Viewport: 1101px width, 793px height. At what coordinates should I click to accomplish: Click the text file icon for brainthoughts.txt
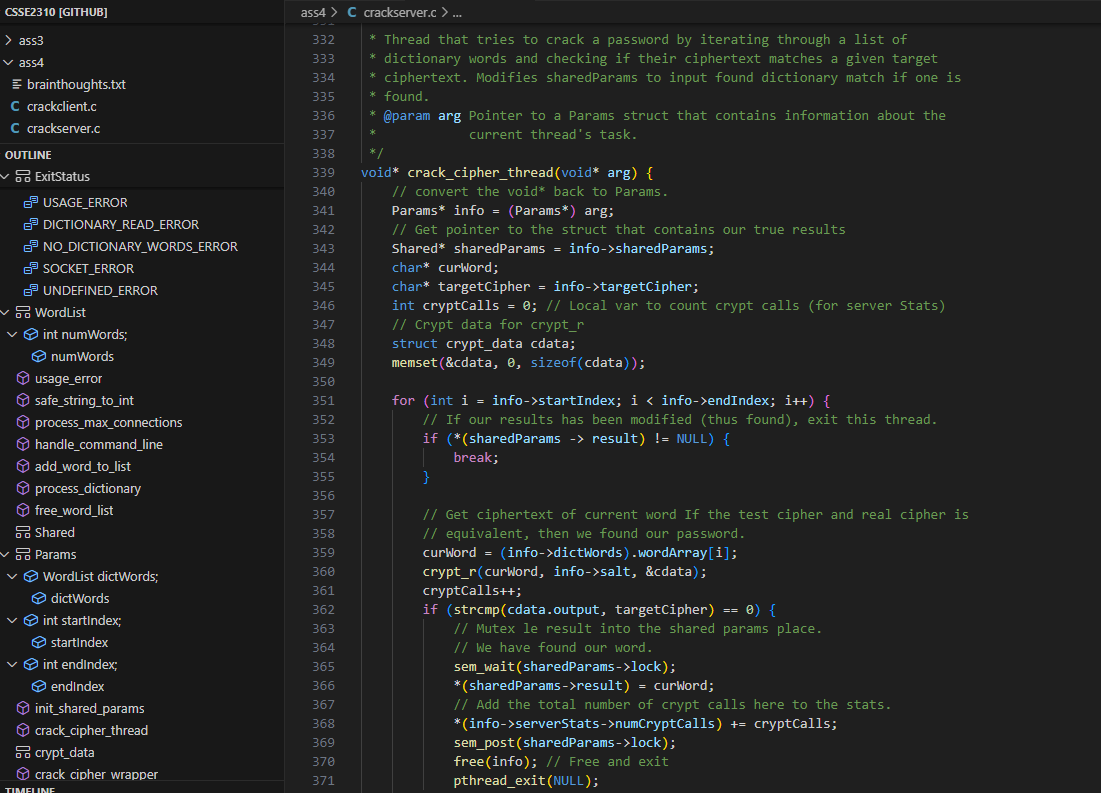tap(16, 84)
